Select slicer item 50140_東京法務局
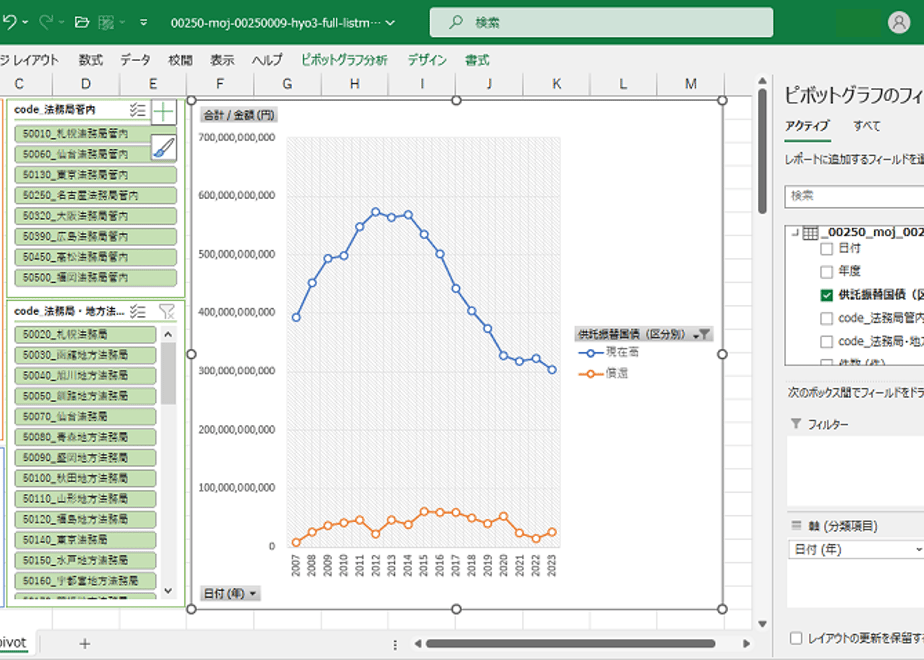924x660 pixels. [x=85, y=540]
